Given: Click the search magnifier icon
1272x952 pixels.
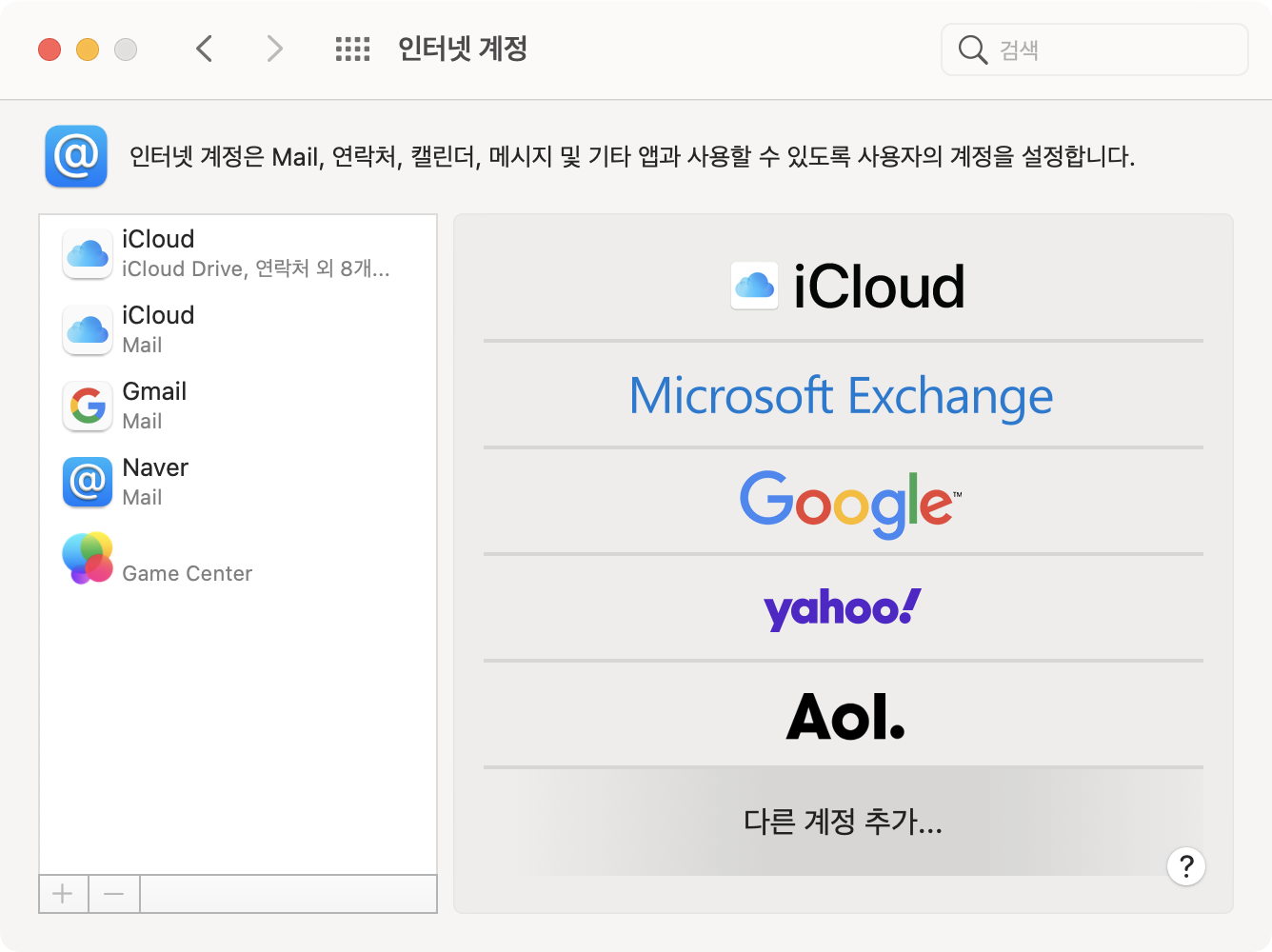Looking at the screenshot, I should coord(972,50).
